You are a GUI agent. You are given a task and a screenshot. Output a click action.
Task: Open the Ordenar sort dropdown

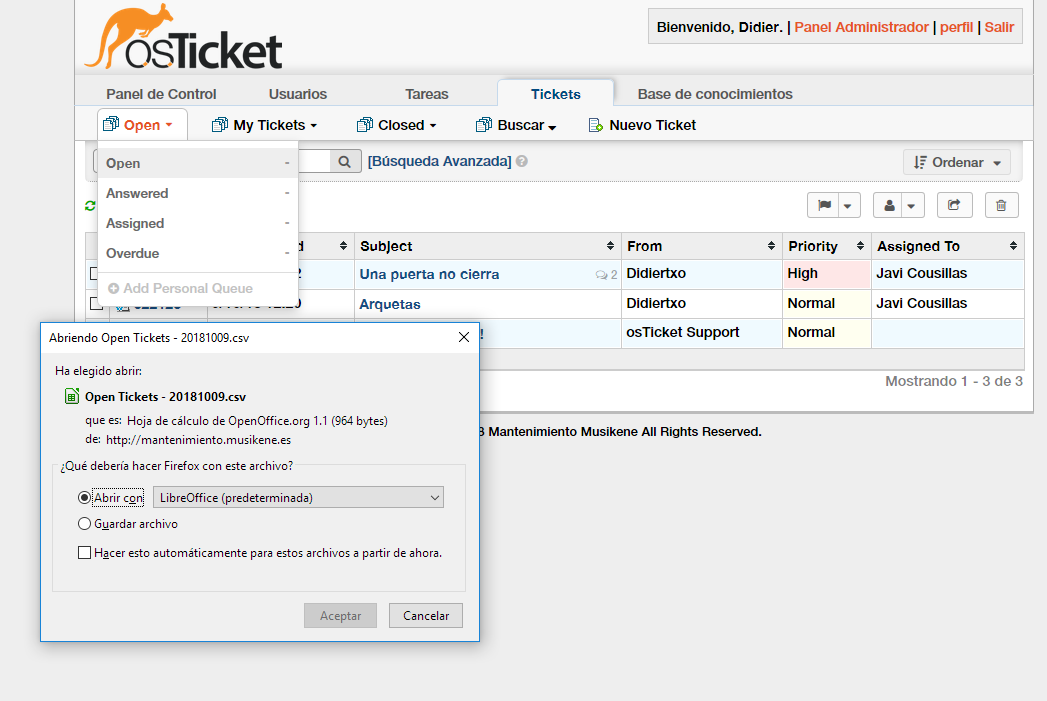(x=956, y=161)
